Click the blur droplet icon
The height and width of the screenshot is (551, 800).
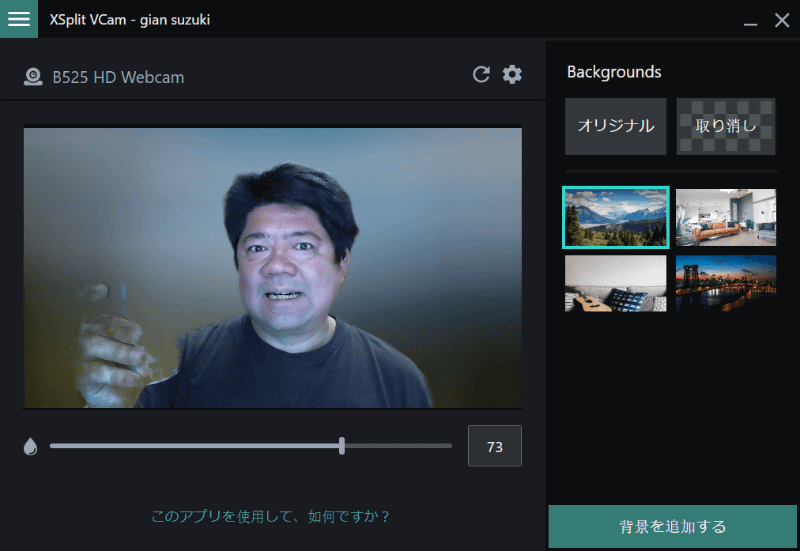(31, 446)
